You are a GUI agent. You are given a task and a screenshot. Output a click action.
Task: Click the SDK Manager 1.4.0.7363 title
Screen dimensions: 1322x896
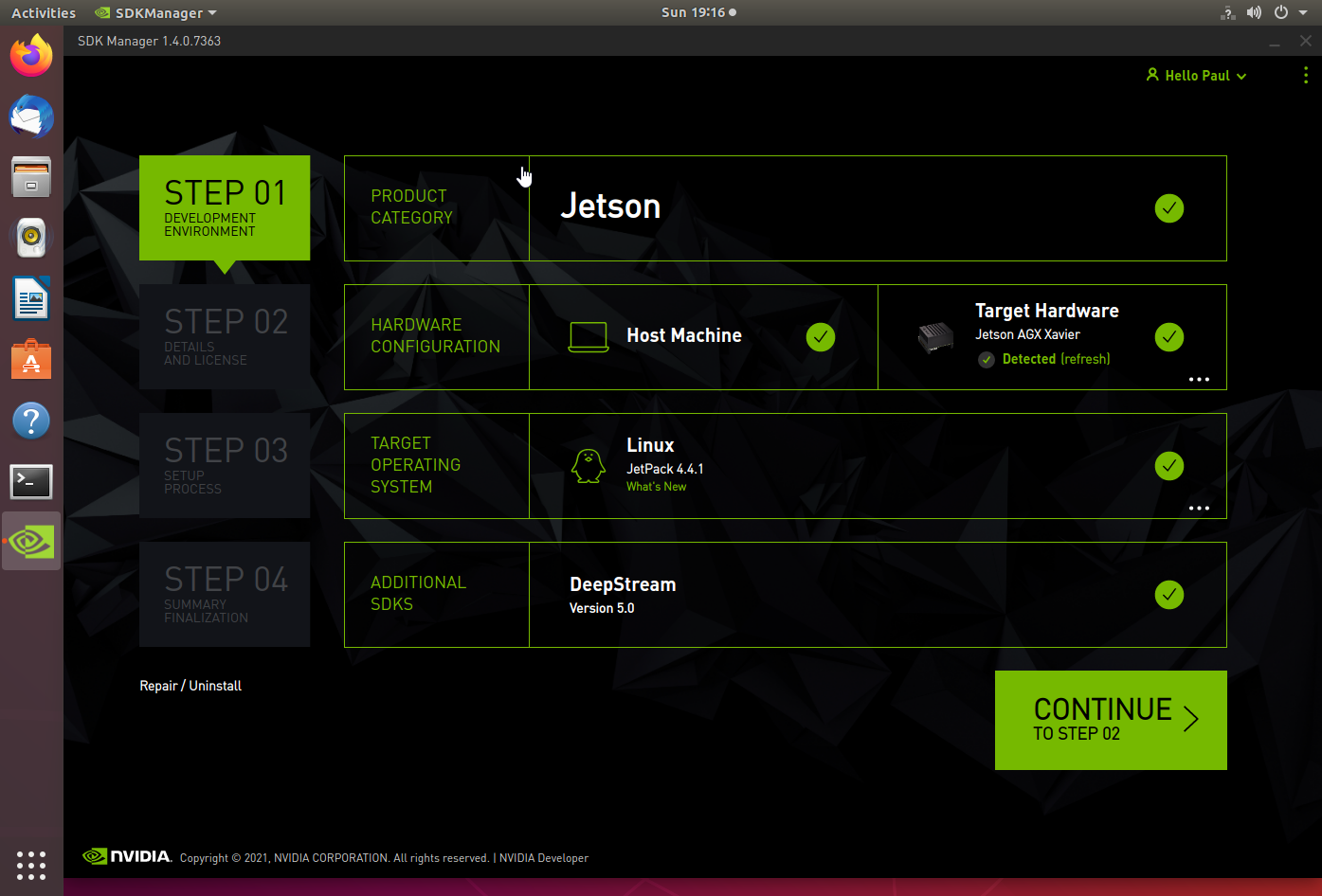click(x=149, y=41)
